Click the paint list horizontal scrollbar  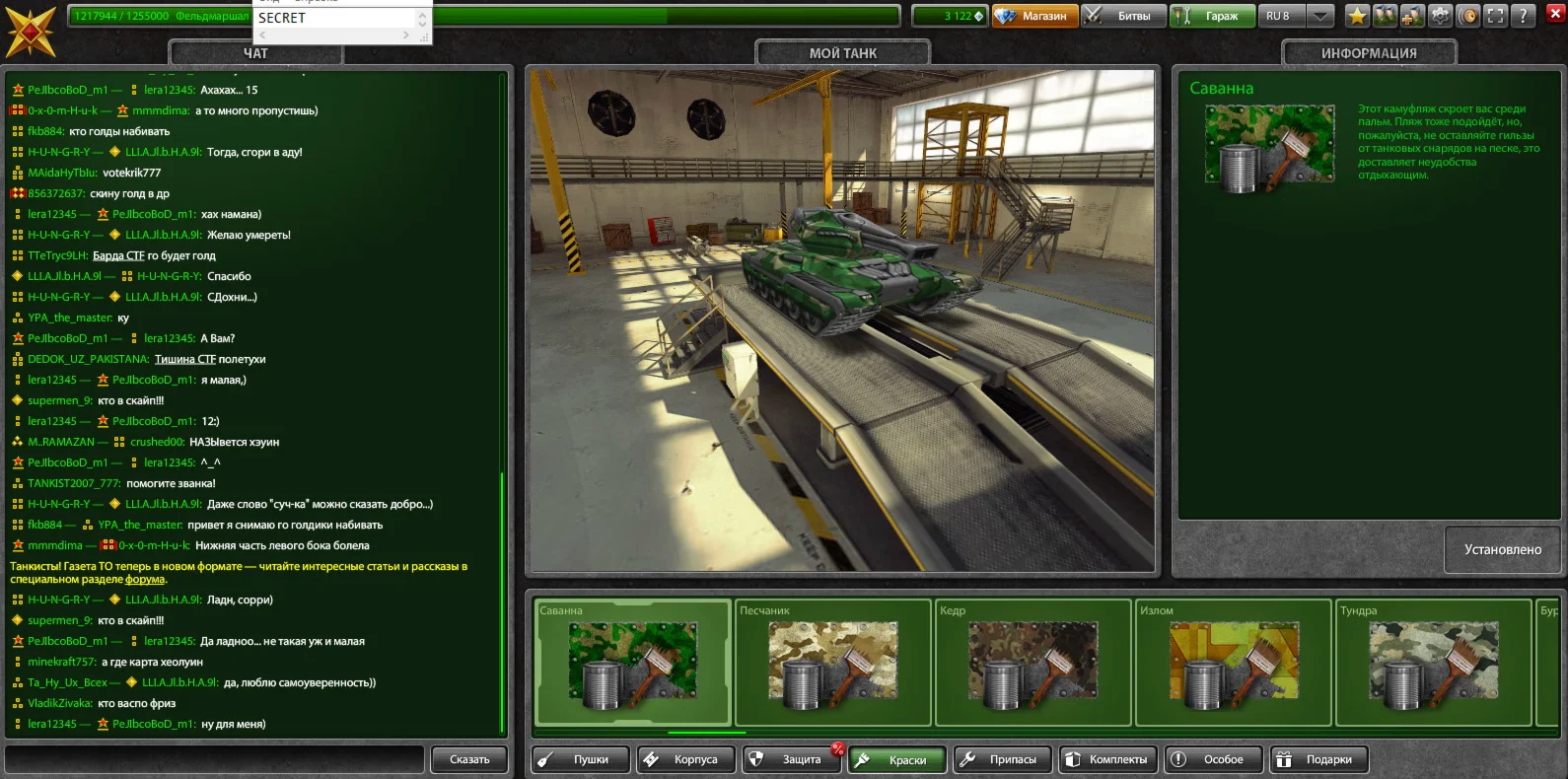coord(706,733)
